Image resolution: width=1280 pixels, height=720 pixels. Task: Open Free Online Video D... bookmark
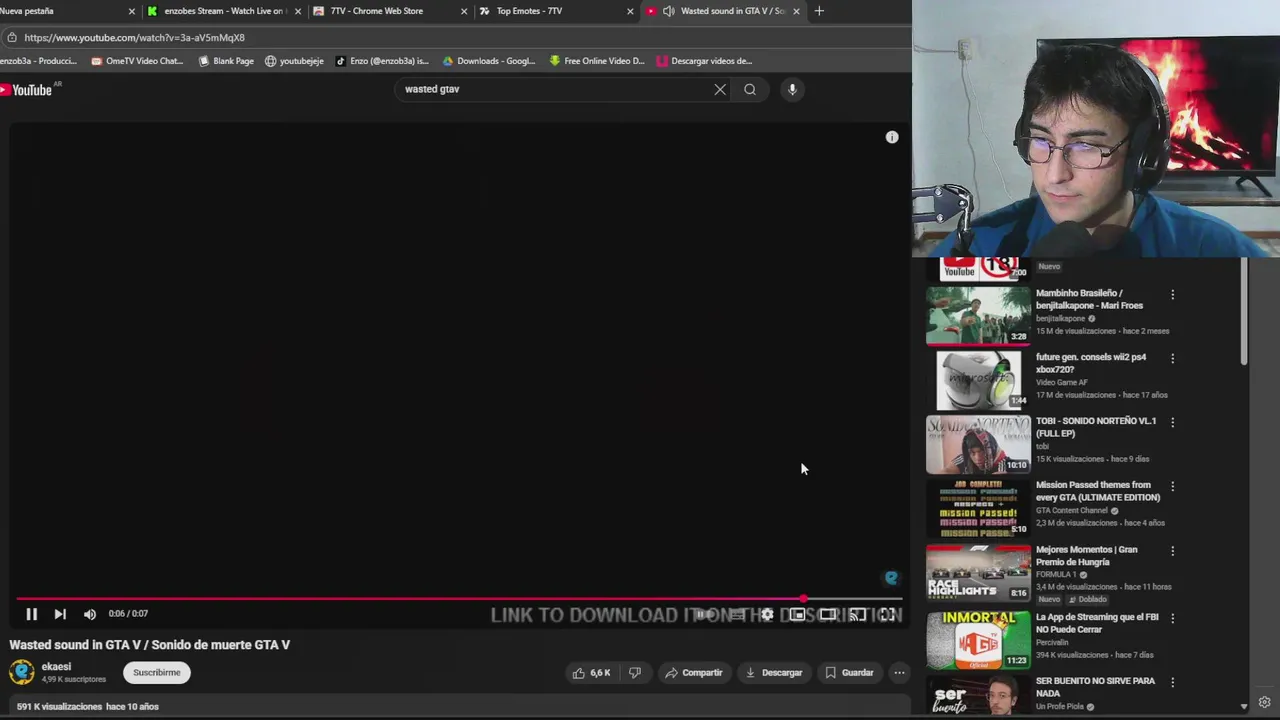click(x=597, y=61)
